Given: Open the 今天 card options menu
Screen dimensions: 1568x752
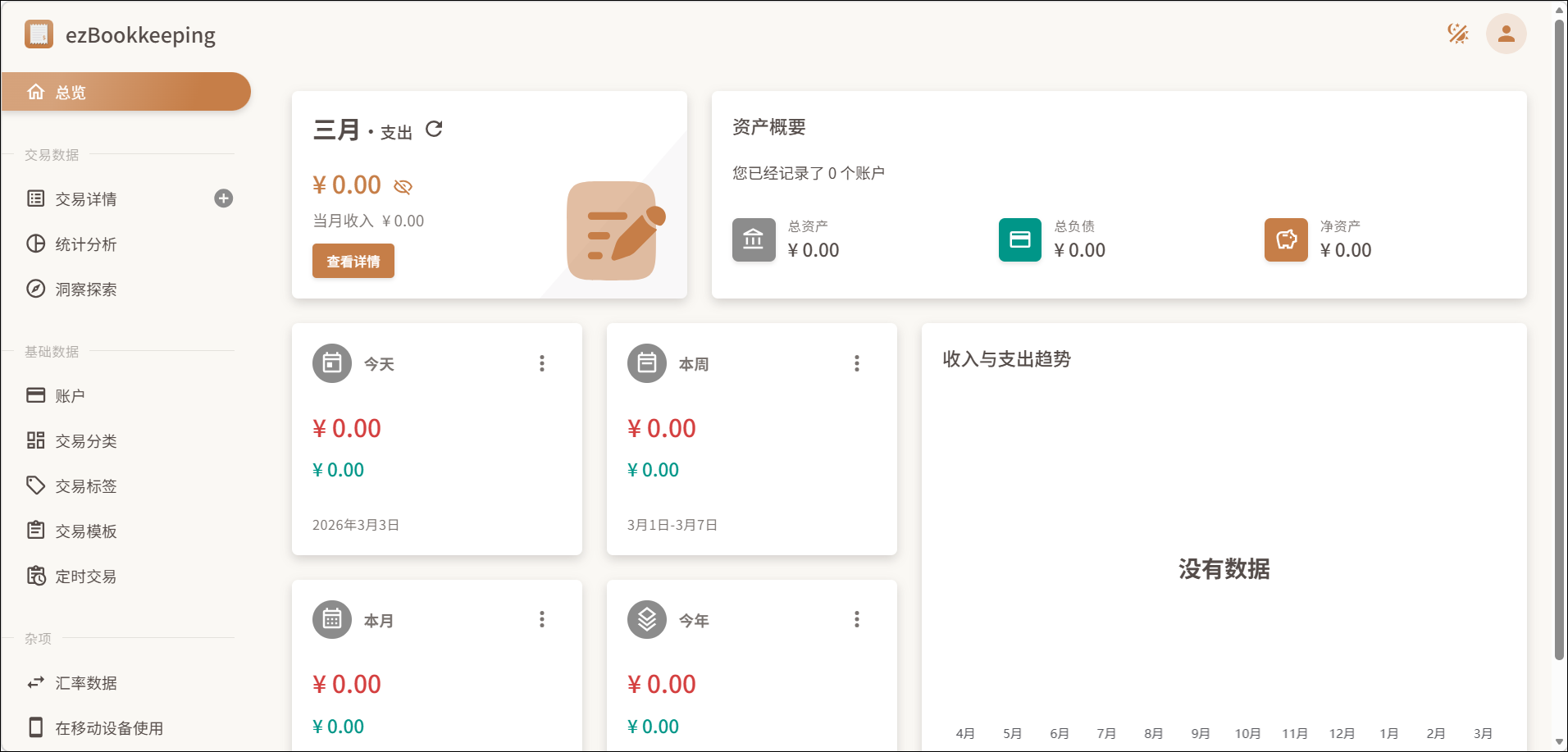Looking at the screenshot, I should tap(542, 363).
